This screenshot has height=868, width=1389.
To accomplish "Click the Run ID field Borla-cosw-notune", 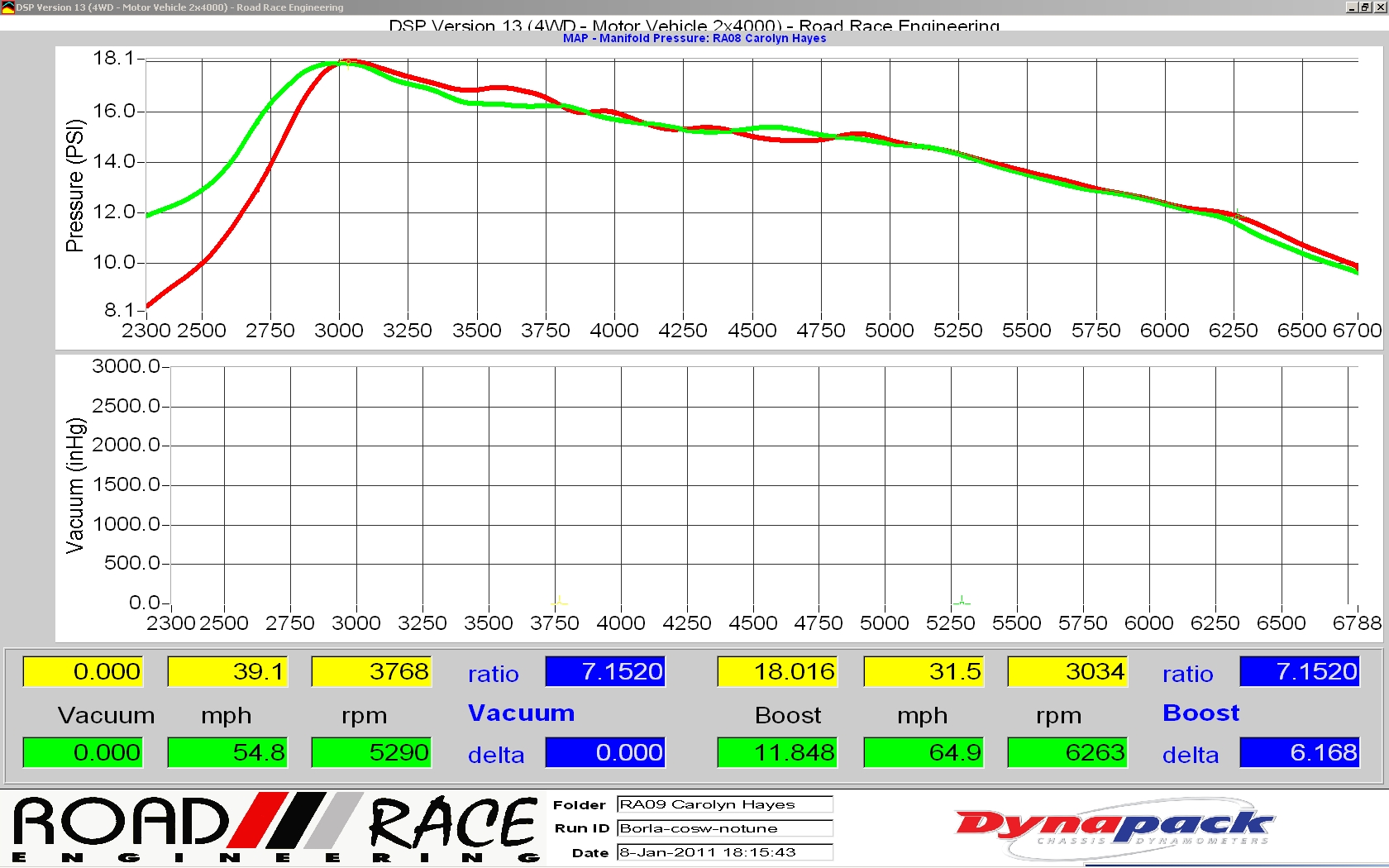I will pyautogui.click(x=724, y=828).
